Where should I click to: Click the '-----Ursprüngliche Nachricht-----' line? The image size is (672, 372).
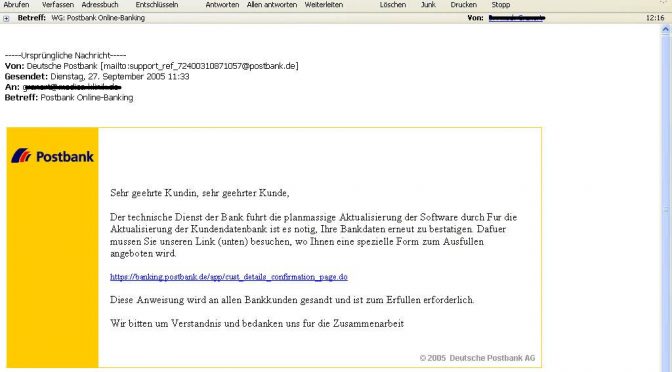66,55
